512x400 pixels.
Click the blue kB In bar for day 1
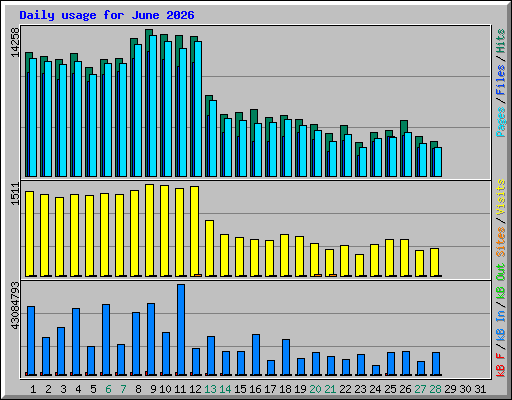point(31,341)
